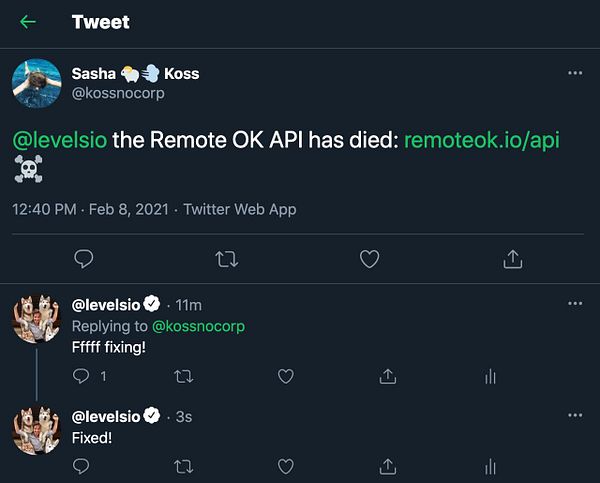Share the "Fffff fixing!" reply
This screenshot has height=483, width=600.
pos(388,377)
